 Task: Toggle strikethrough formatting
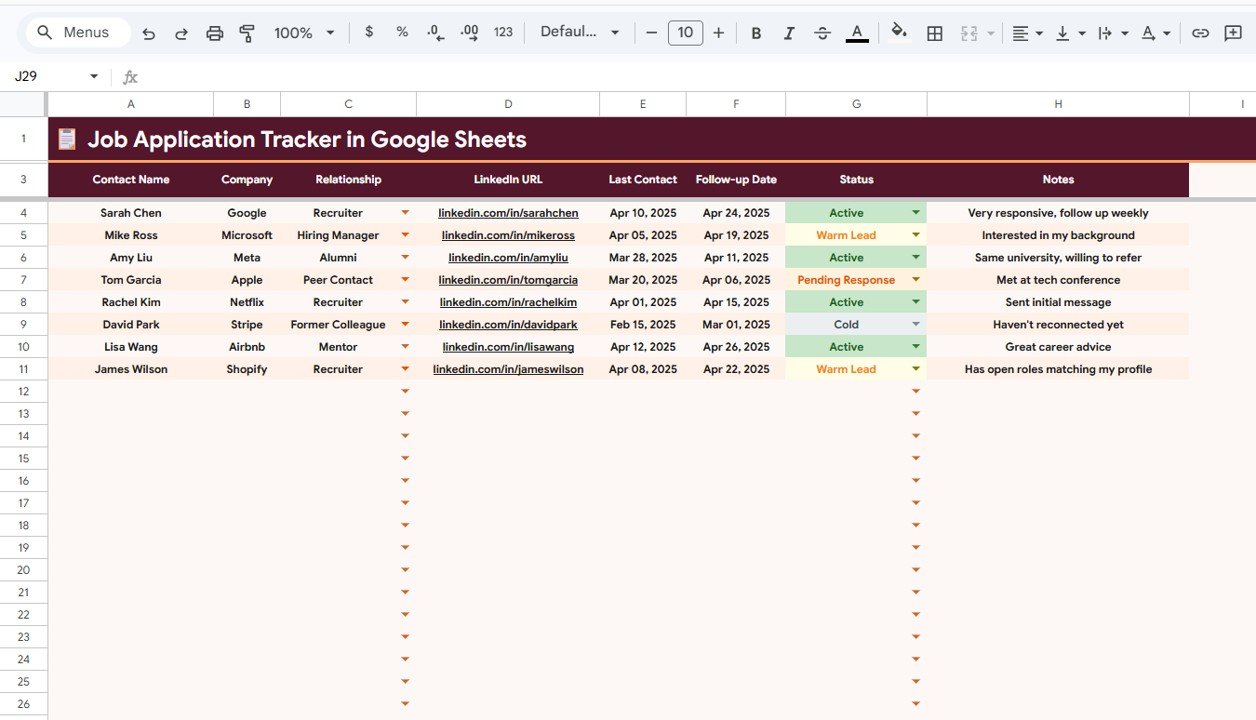pos(822,32)
